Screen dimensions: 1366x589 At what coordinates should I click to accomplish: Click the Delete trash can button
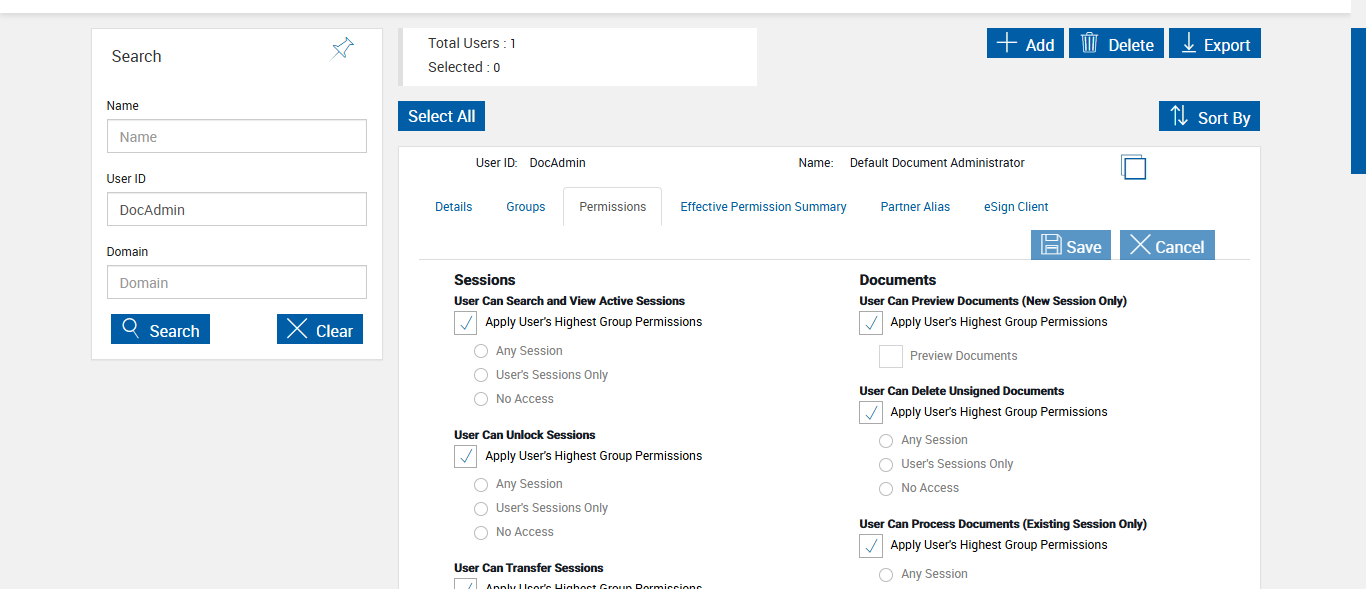pos(1116,44)
